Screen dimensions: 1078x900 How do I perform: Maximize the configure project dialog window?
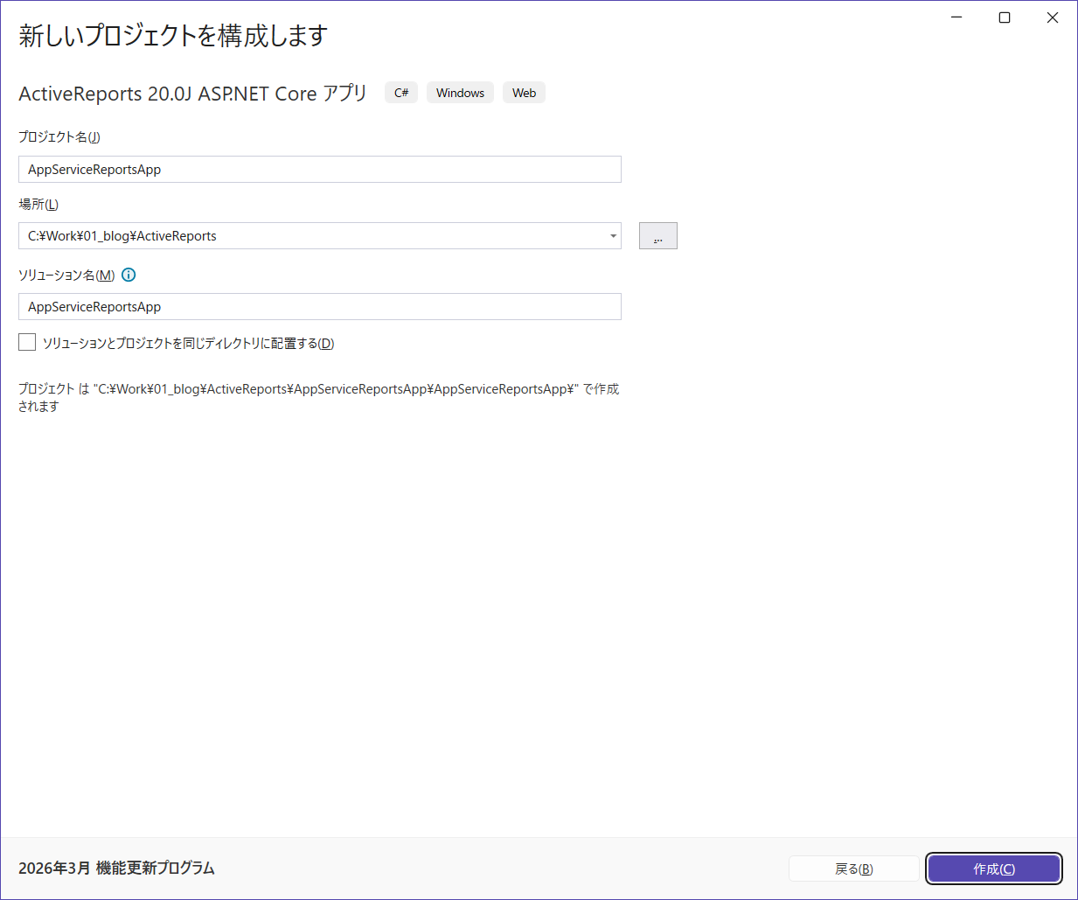[x=1004, y=17]
